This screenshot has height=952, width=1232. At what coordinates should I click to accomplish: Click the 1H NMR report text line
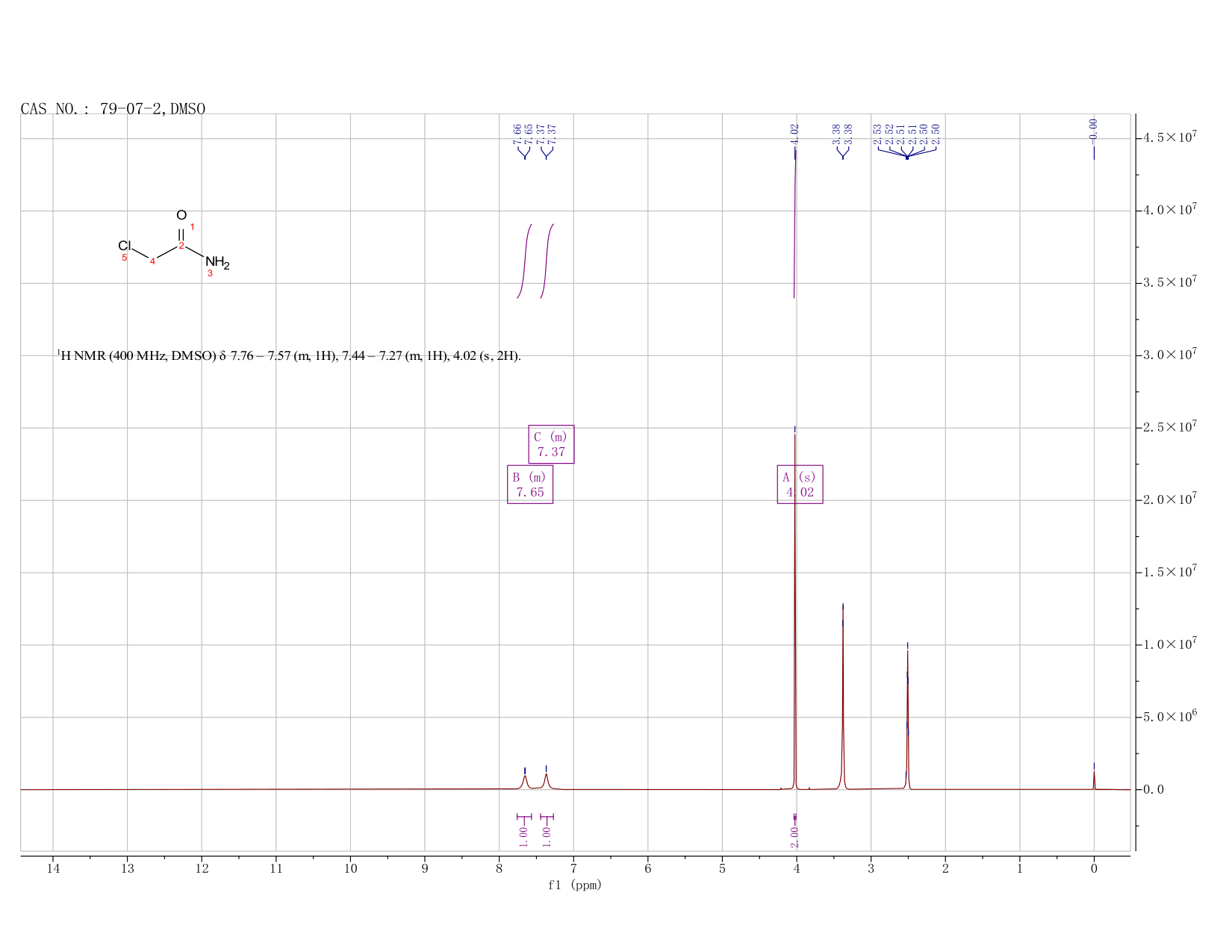tap(289, 356)
